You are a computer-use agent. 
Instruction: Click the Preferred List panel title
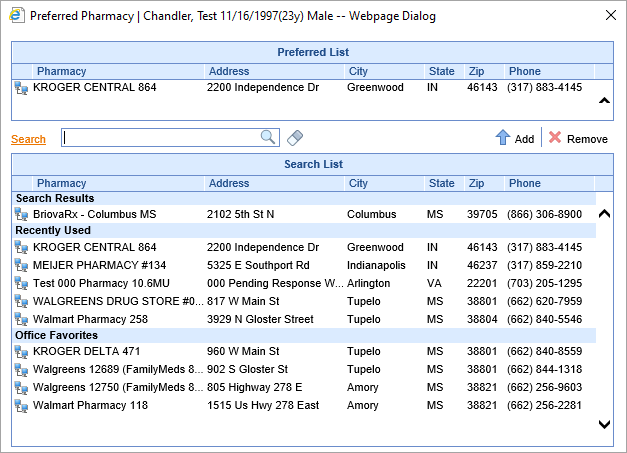pos(313,52)
